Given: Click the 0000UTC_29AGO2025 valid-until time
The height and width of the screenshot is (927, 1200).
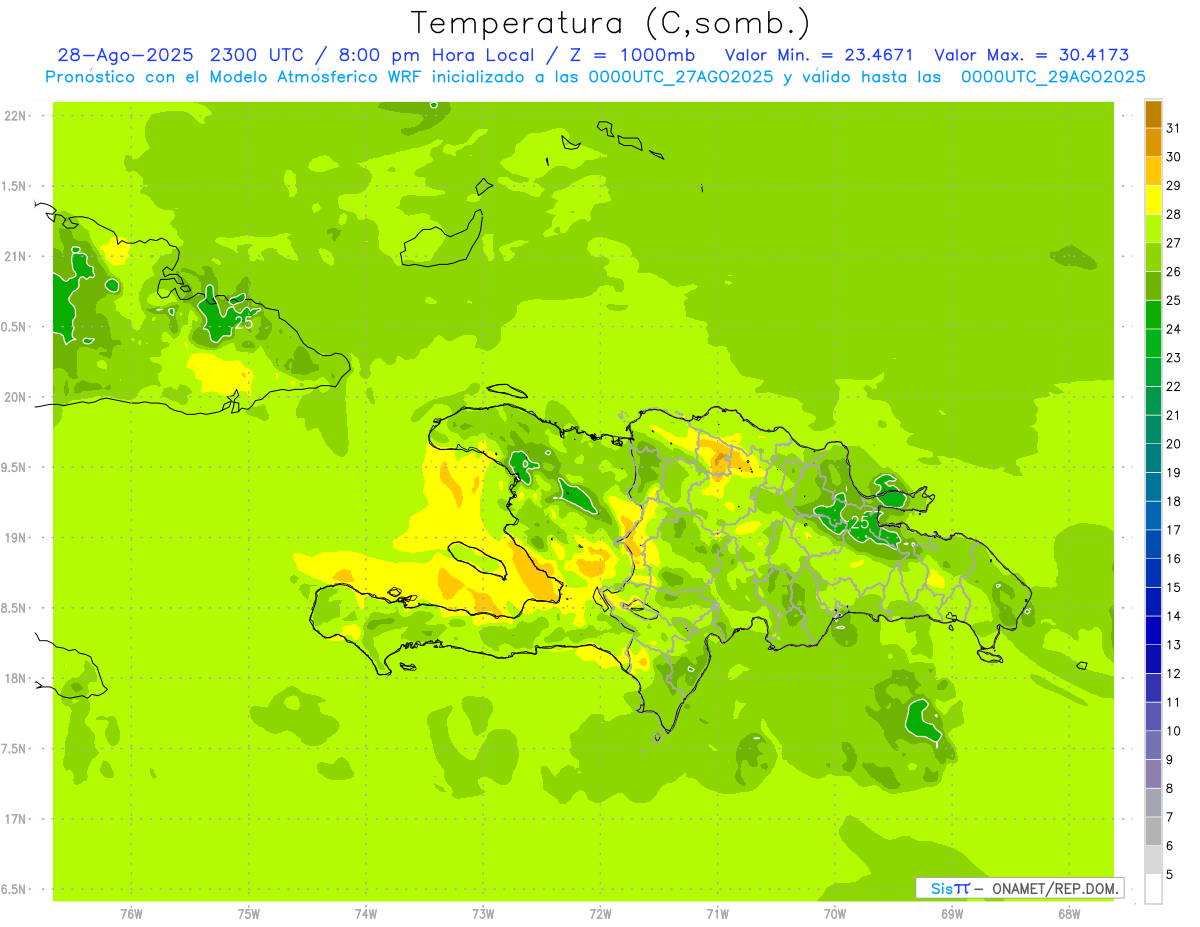Looking at the screenshot, I should 1053,77.
